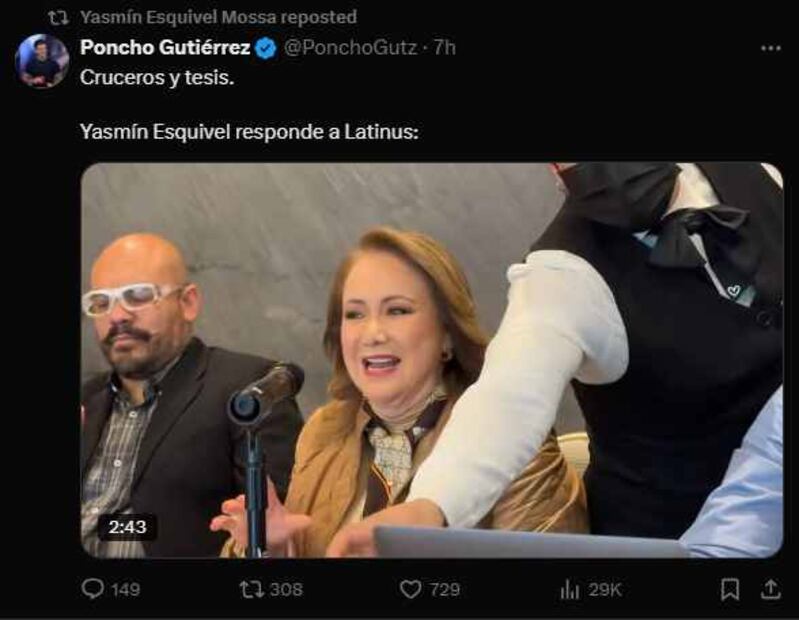
Task: Click the 2:43 video duration badge
Action: click(126, 527)
